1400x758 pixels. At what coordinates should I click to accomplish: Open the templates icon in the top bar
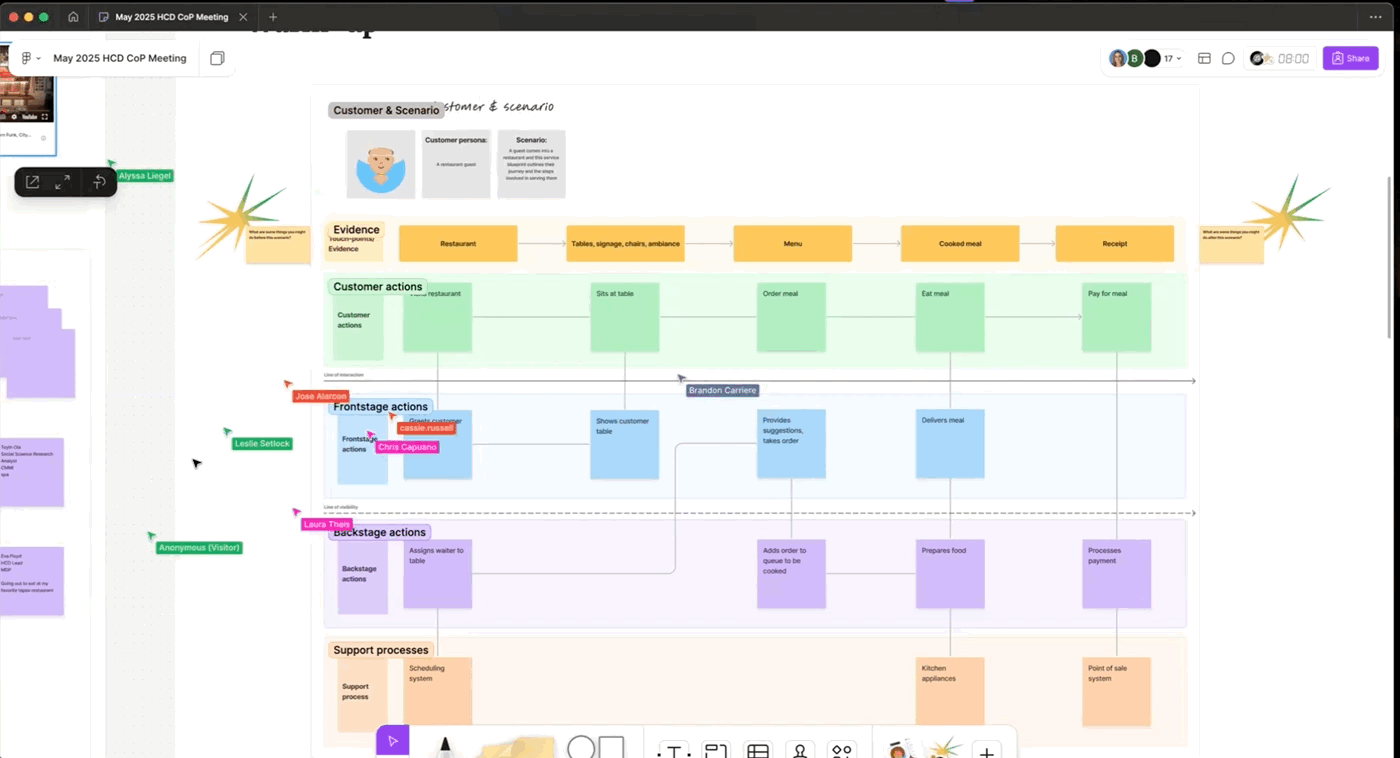[x=1204, y=58]
